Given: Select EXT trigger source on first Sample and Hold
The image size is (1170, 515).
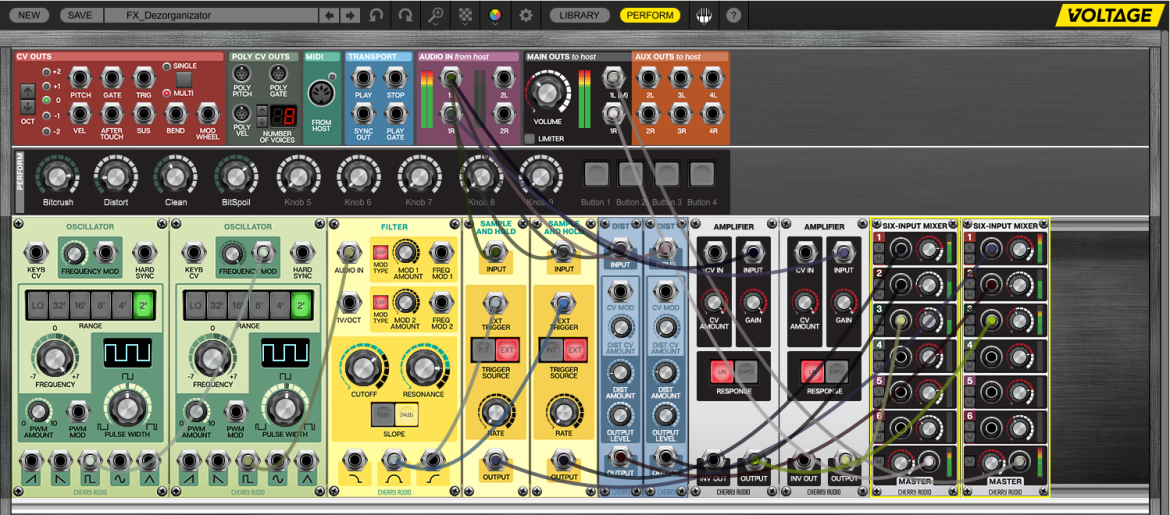Looking at the screenshot, I should click(x=507, y=349).
